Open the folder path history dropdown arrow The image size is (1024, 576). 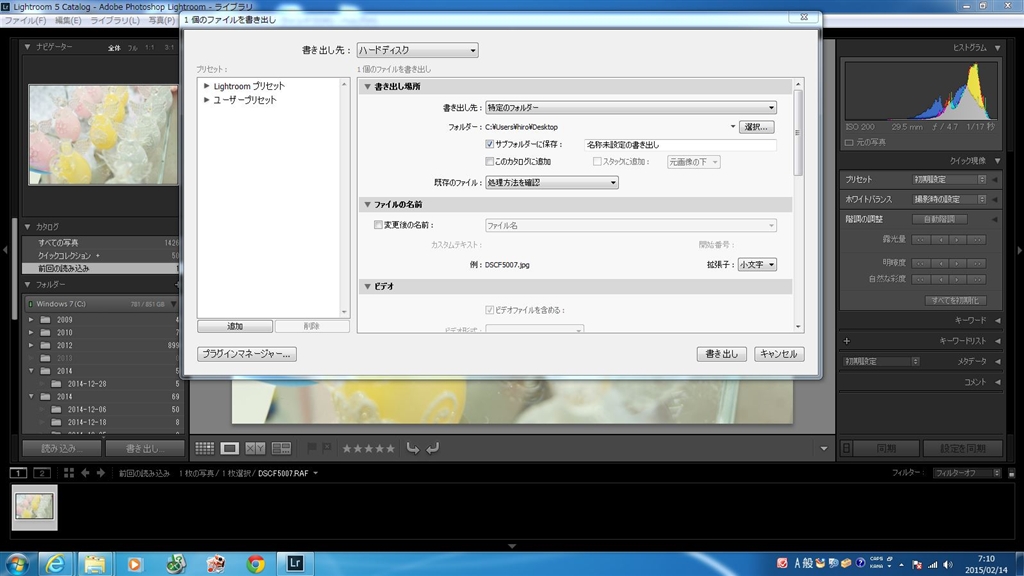[732, 127]
